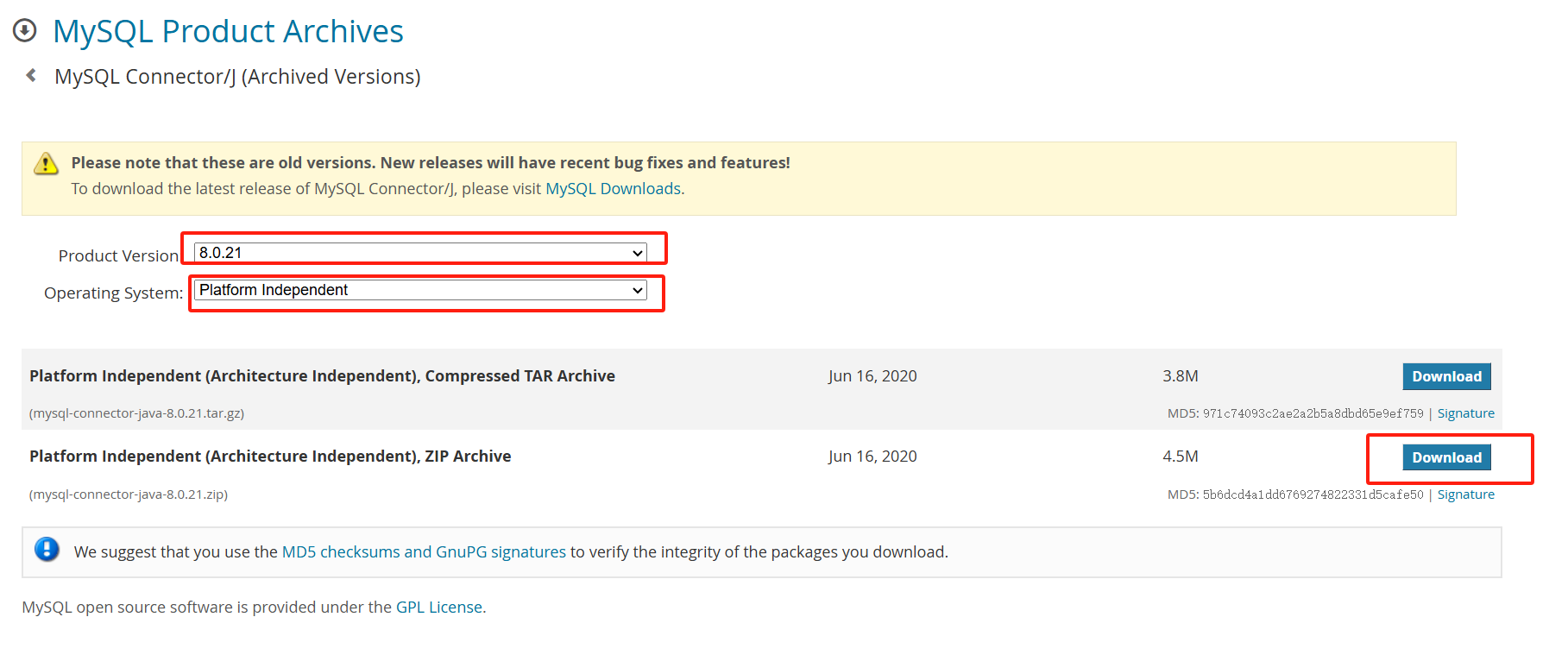Download the Compressed TAR Archive
This screenshot has width=1568, height=655.
1446,376
